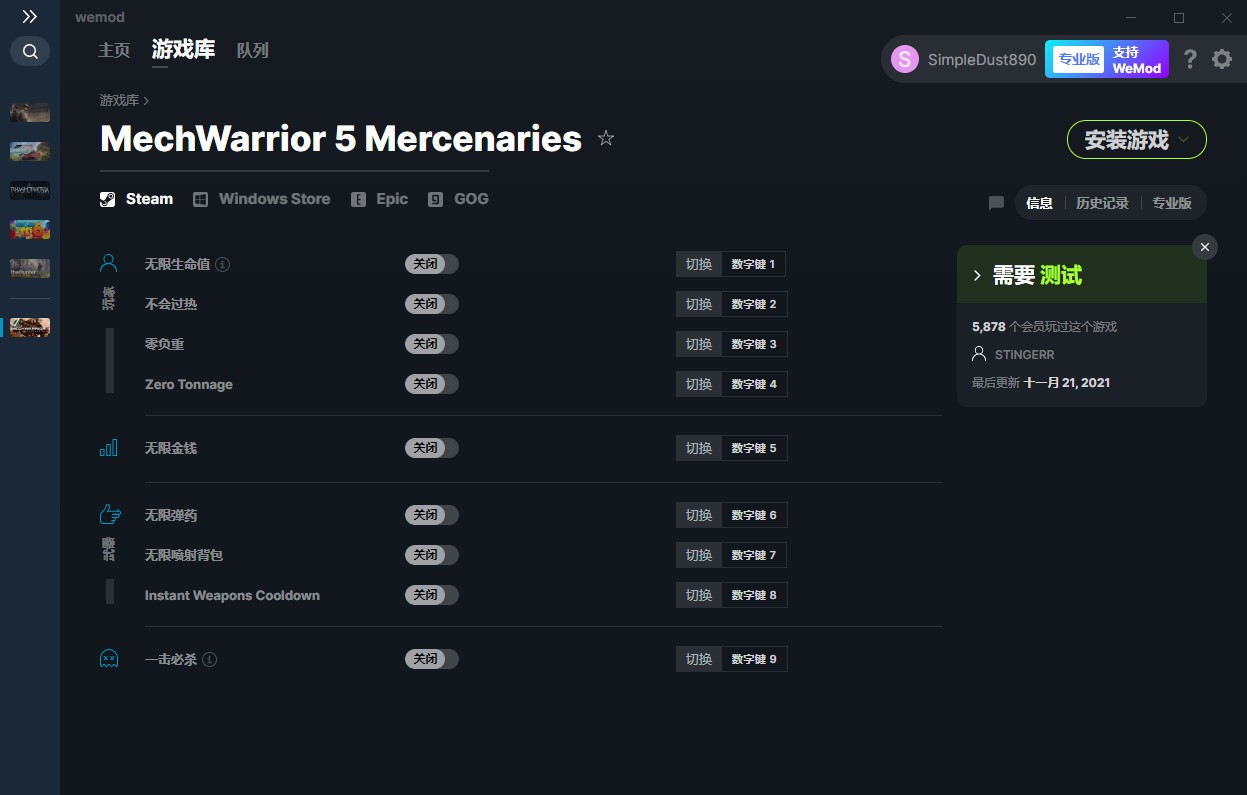
Task: Select the Windows Store platform tab
Action: [262, 199]
